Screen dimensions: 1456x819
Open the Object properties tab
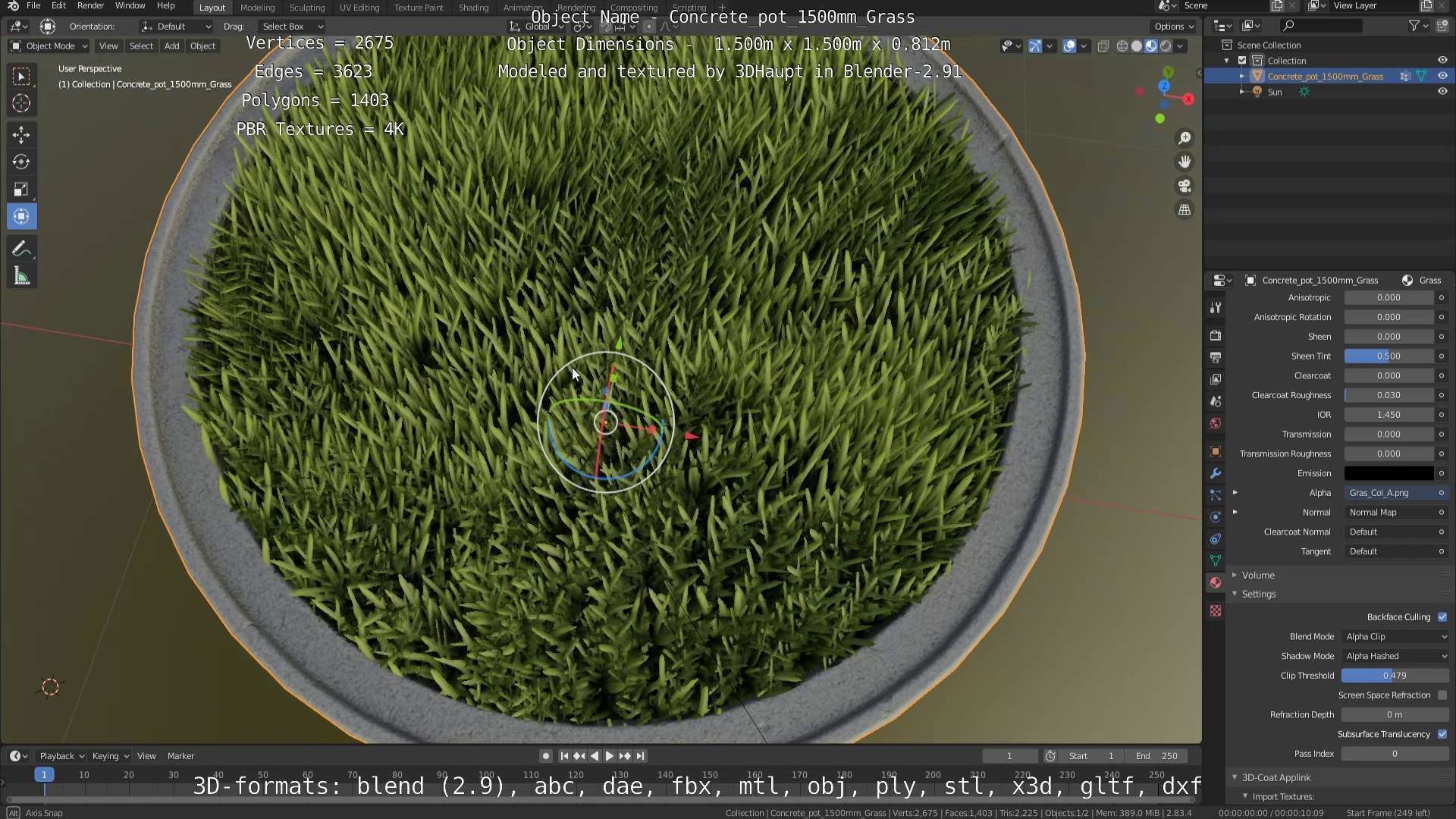click(1216, 451)
